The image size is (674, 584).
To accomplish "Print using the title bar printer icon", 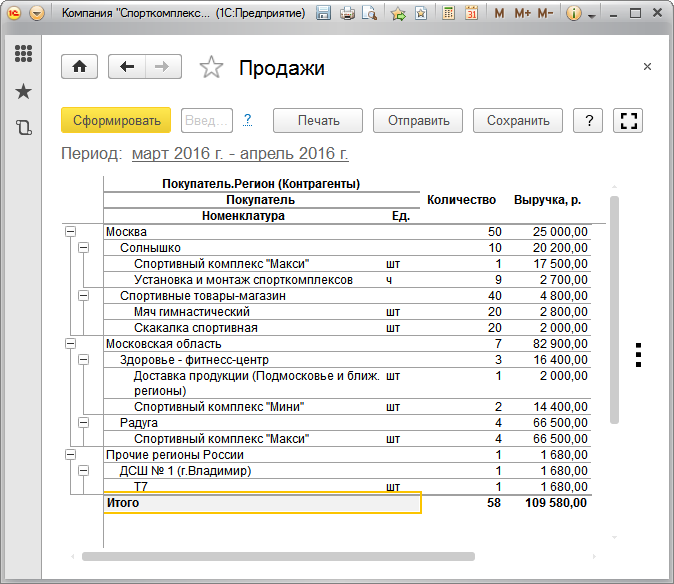I will tap(347, 13).
